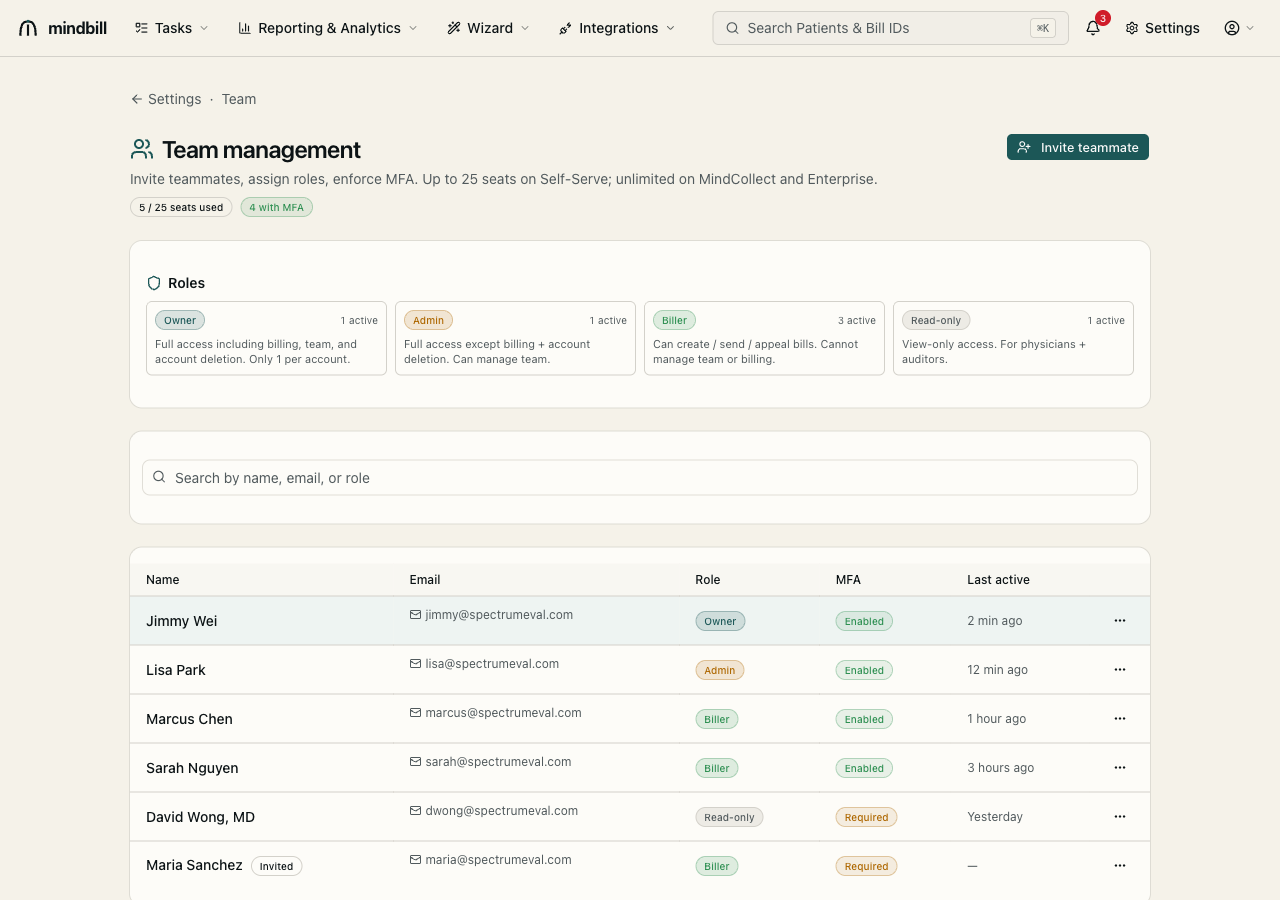Click Read-only badge in David Wong's row
Image resolution: width=1280 pixels, height=900 pixels.
click(x=729, y=817)
